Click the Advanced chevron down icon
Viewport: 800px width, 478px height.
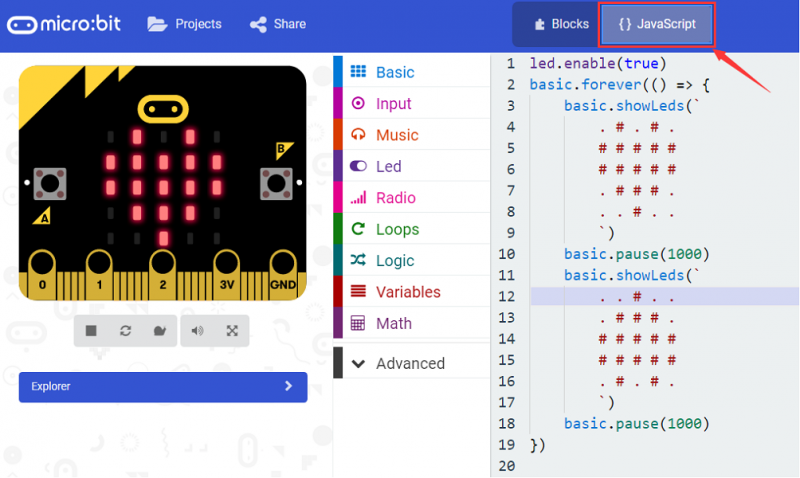tap(358, 364)
